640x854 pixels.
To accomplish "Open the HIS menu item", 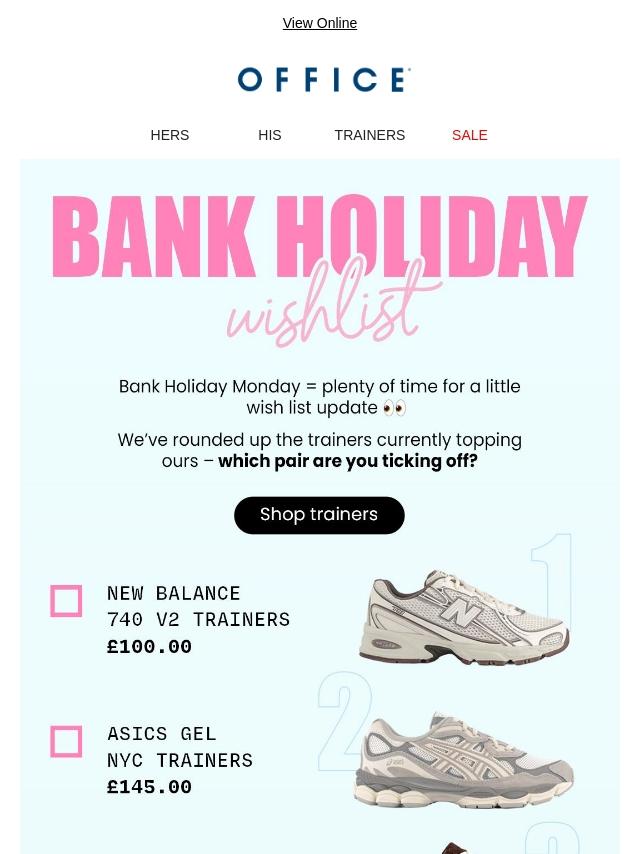I will tap(270, 135).
